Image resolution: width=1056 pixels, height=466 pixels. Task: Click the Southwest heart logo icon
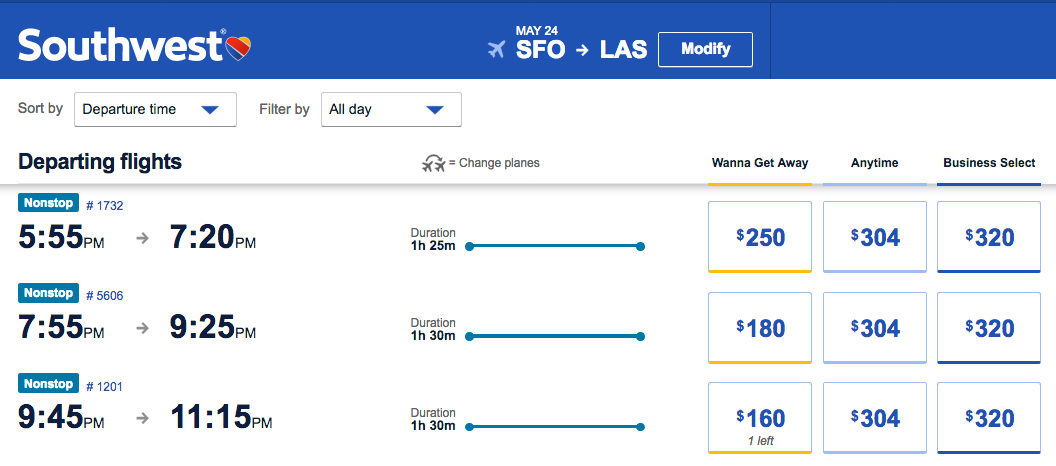[239, 46]
